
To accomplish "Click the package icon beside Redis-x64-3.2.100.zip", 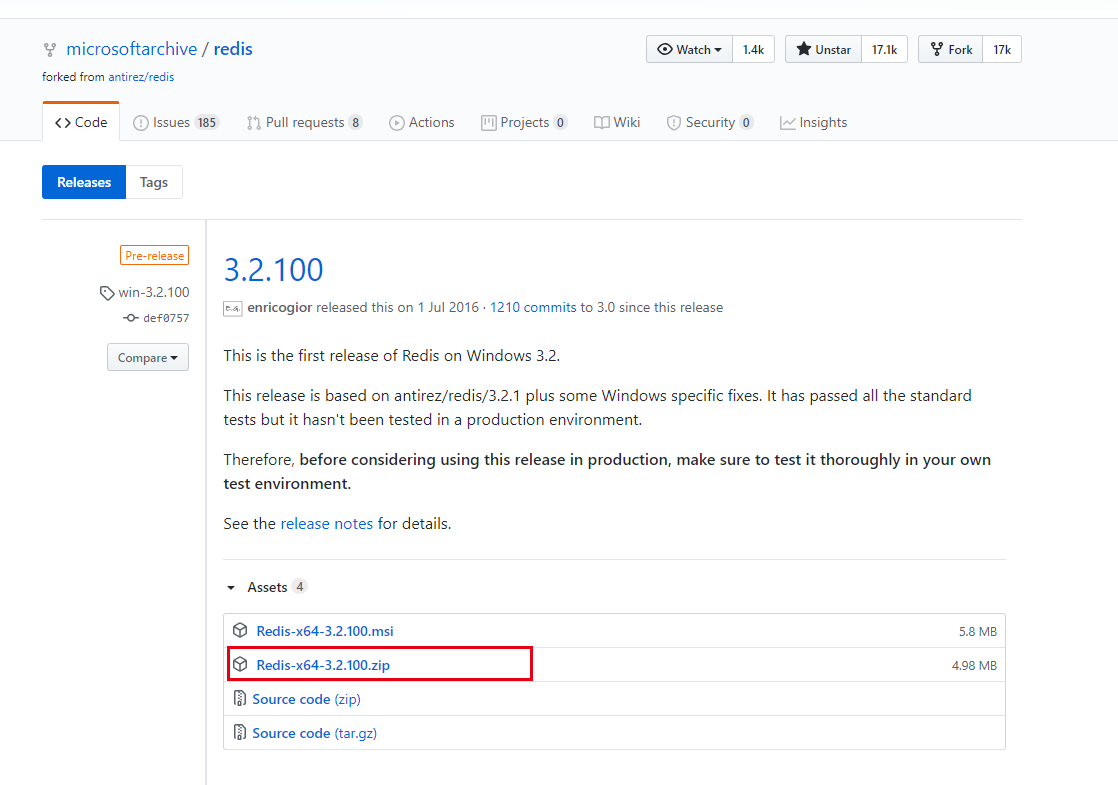I will [x=240, y=665].
